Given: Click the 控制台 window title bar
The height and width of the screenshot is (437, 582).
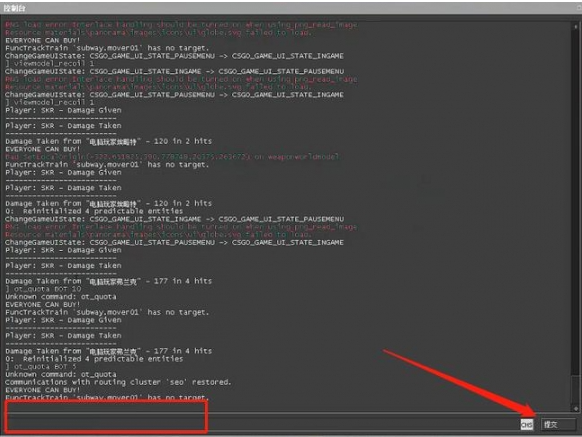Looking at the screenshot, I should pyautogui.click(x=291, y=8).
